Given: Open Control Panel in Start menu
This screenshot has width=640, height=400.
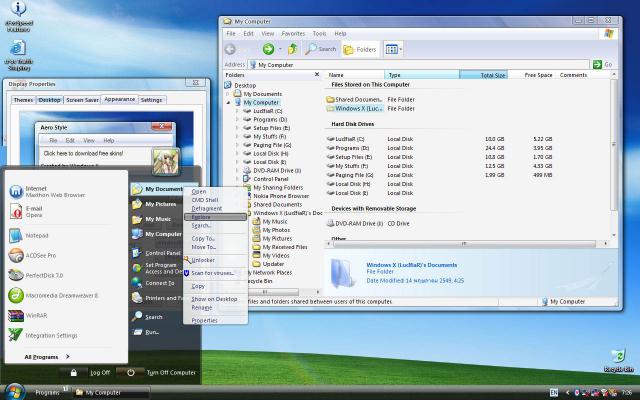Looking at the screenshot, I should pyautogui.click(x=156, y=253).
